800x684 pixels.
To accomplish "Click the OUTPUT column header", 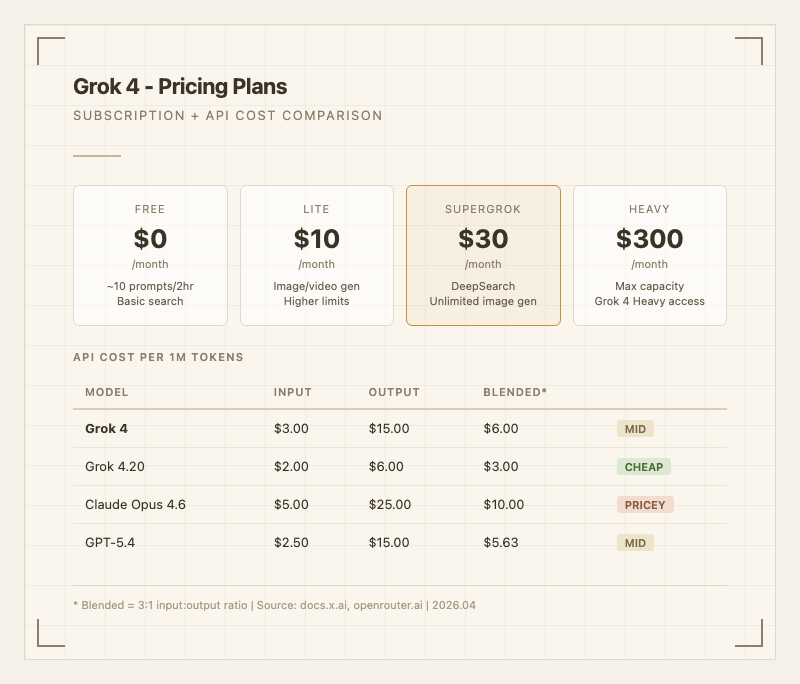I will coord(394,392).
